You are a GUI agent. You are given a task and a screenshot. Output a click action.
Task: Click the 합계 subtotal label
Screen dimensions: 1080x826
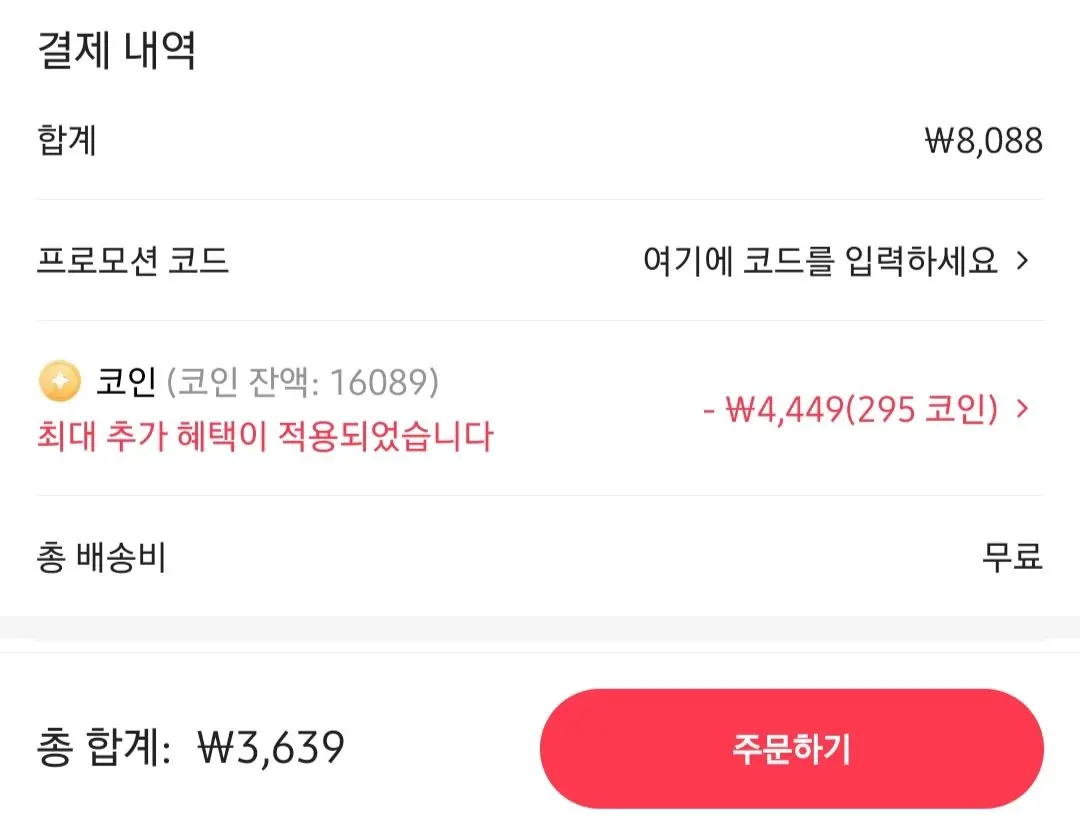pyautogui.click(x=67, y=140)
